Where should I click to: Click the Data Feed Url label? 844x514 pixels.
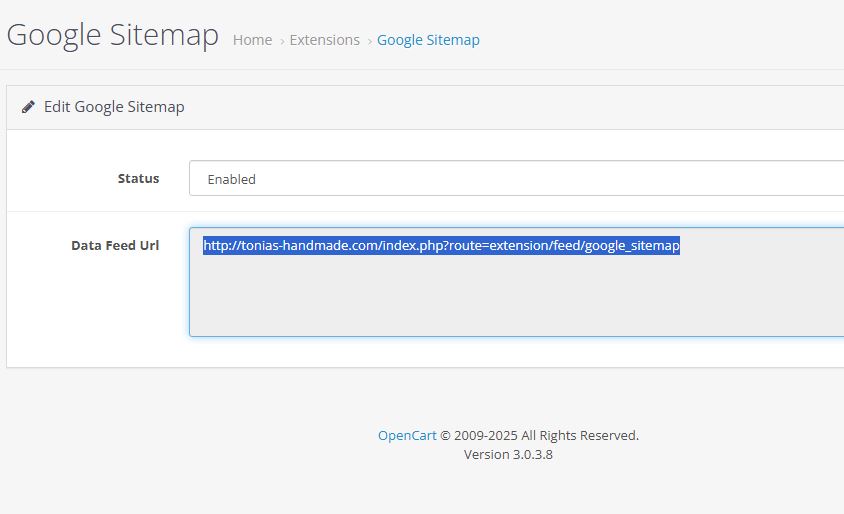click(115, 245)
